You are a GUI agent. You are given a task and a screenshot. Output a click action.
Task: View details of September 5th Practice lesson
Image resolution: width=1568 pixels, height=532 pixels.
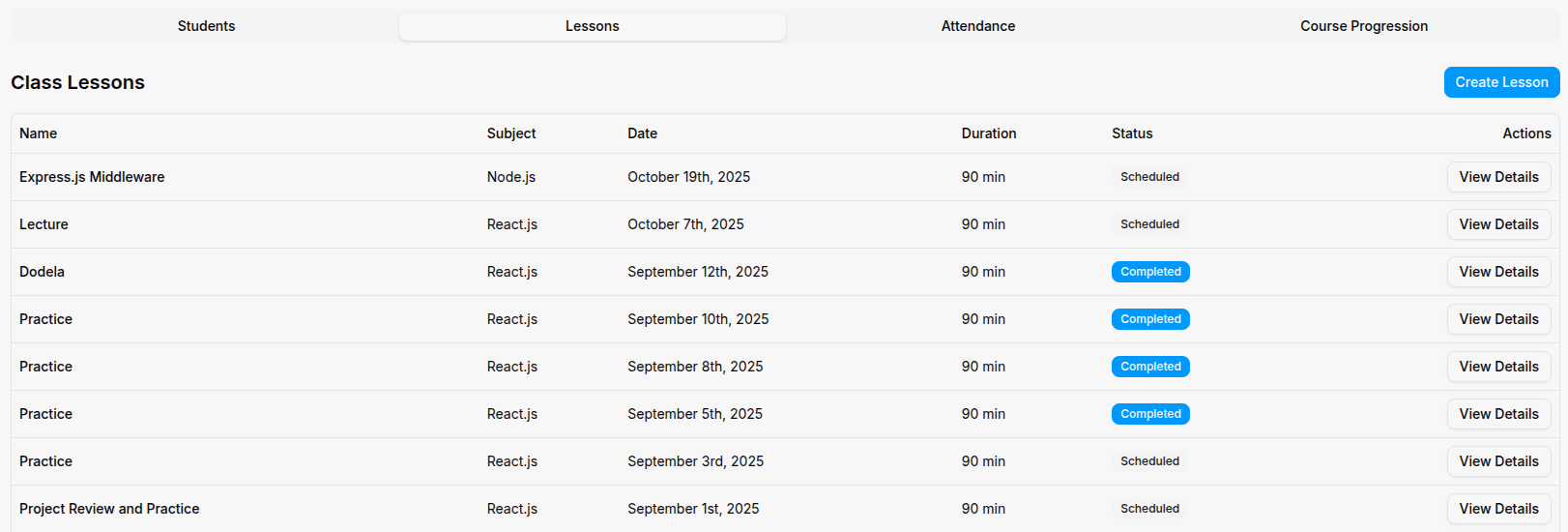point(1497,414)
